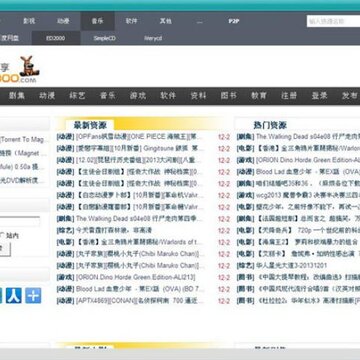
Task: Open 今天雪霞打森林狼 综艺 entry
Action: tap(114, 230)
